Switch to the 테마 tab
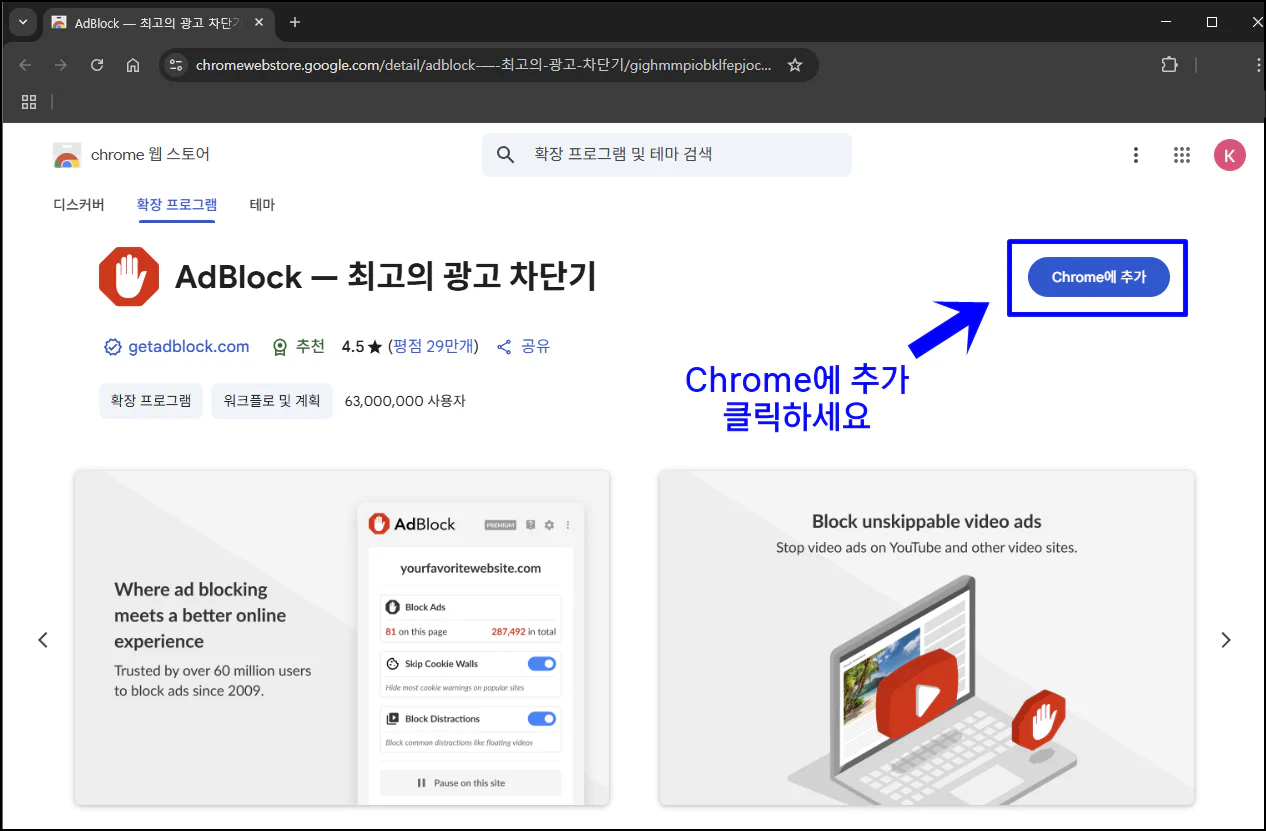Viewport: 1266px width, 831px height. click(x=262, y=205)
